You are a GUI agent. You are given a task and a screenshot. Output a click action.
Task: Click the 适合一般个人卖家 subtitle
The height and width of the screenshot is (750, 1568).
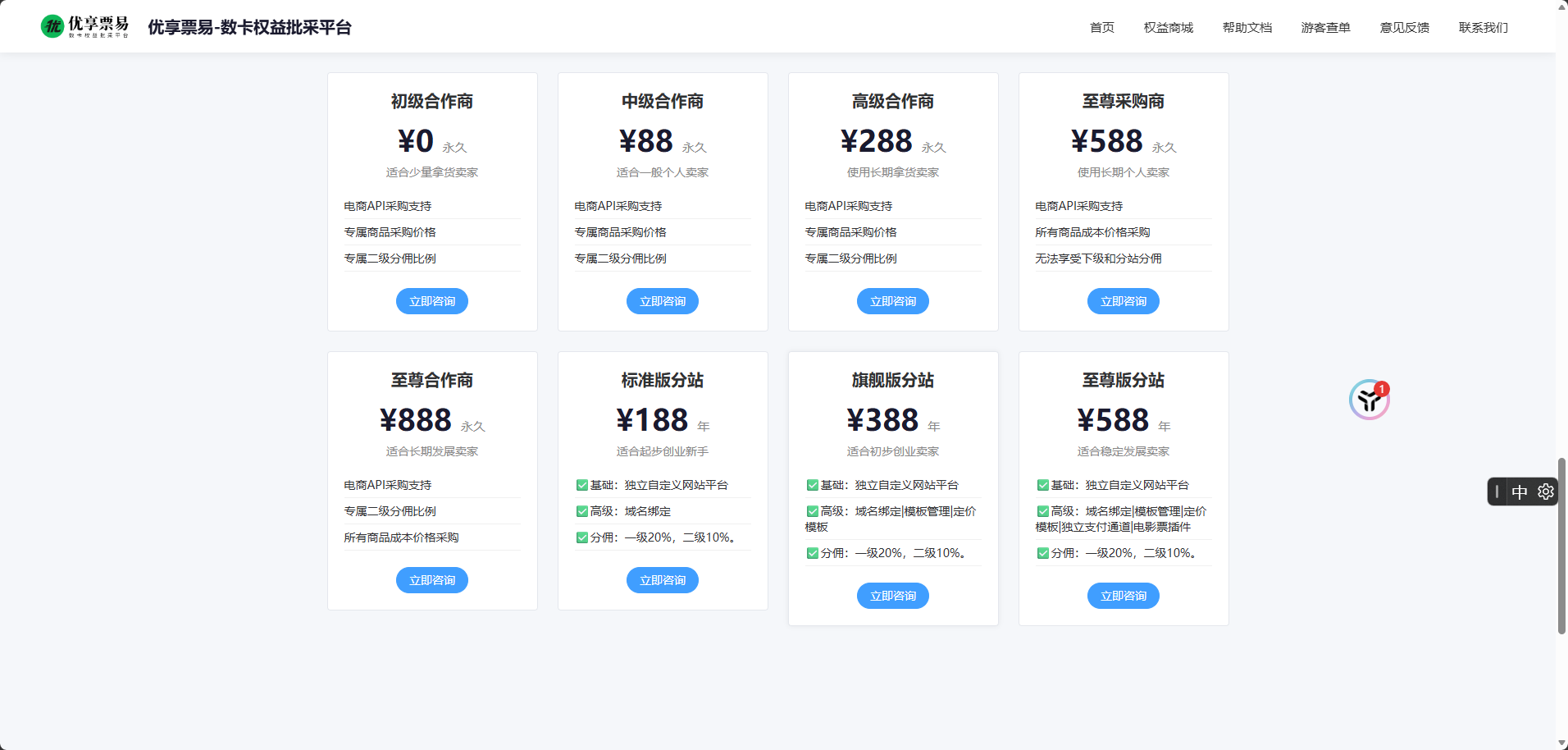(663, 172)
